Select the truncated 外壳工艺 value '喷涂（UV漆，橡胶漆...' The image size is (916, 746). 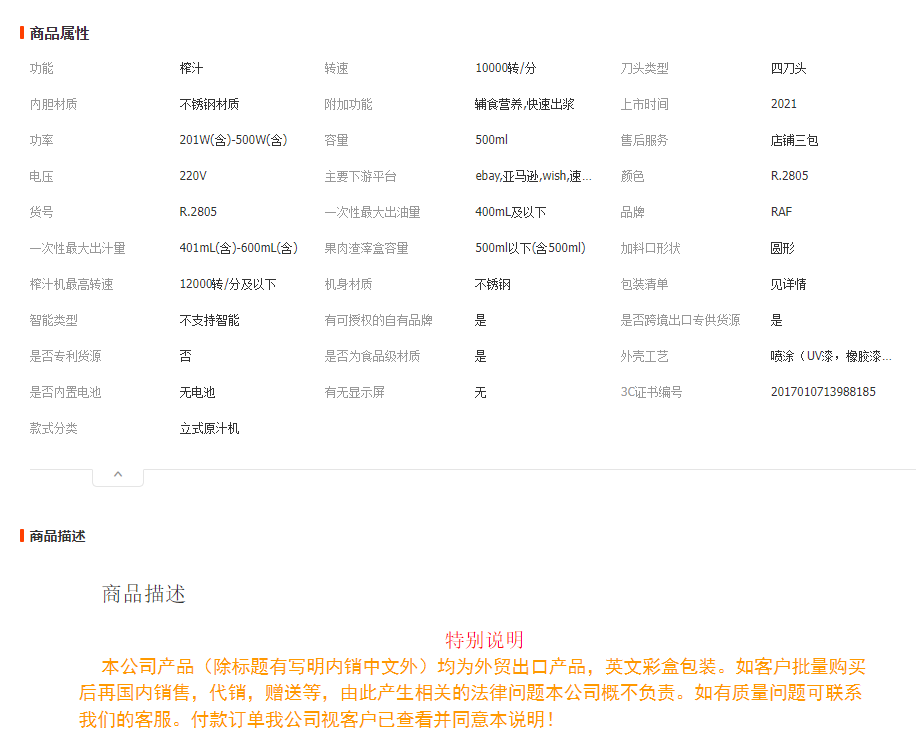click(x=831, y=356)
